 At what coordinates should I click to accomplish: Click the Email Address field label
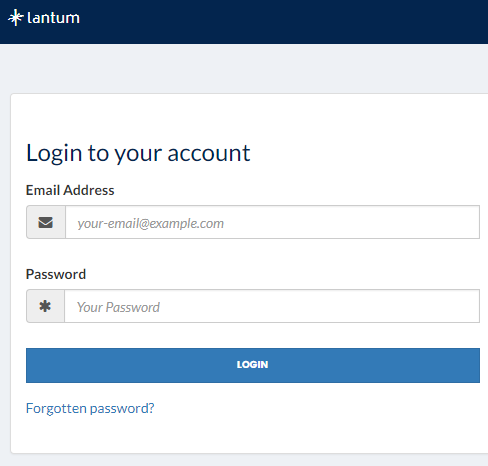(70, 190)
